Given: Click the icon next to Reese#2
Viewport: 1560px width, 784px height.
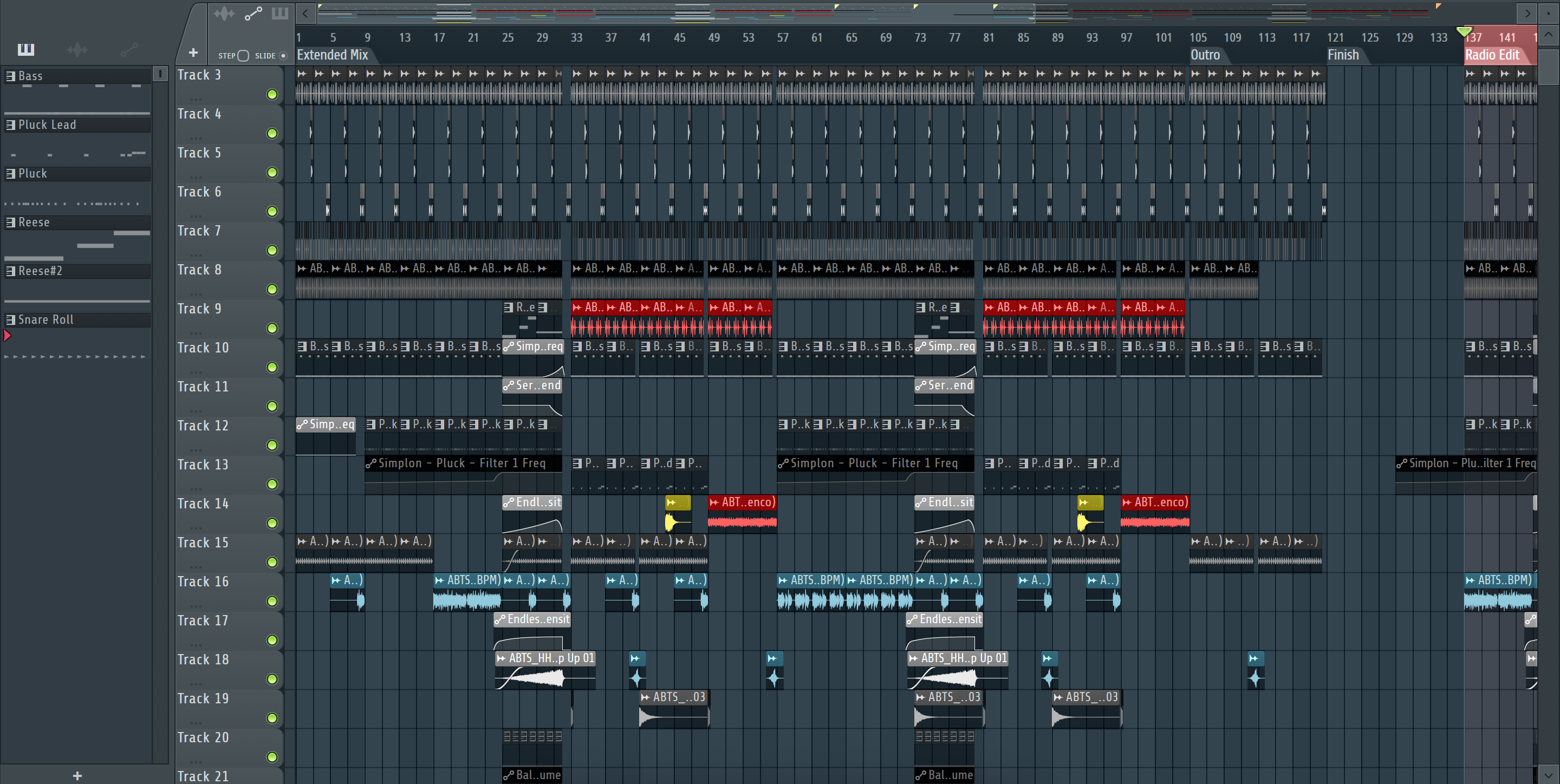Looking at the screenshot, I should click(10, 271).
